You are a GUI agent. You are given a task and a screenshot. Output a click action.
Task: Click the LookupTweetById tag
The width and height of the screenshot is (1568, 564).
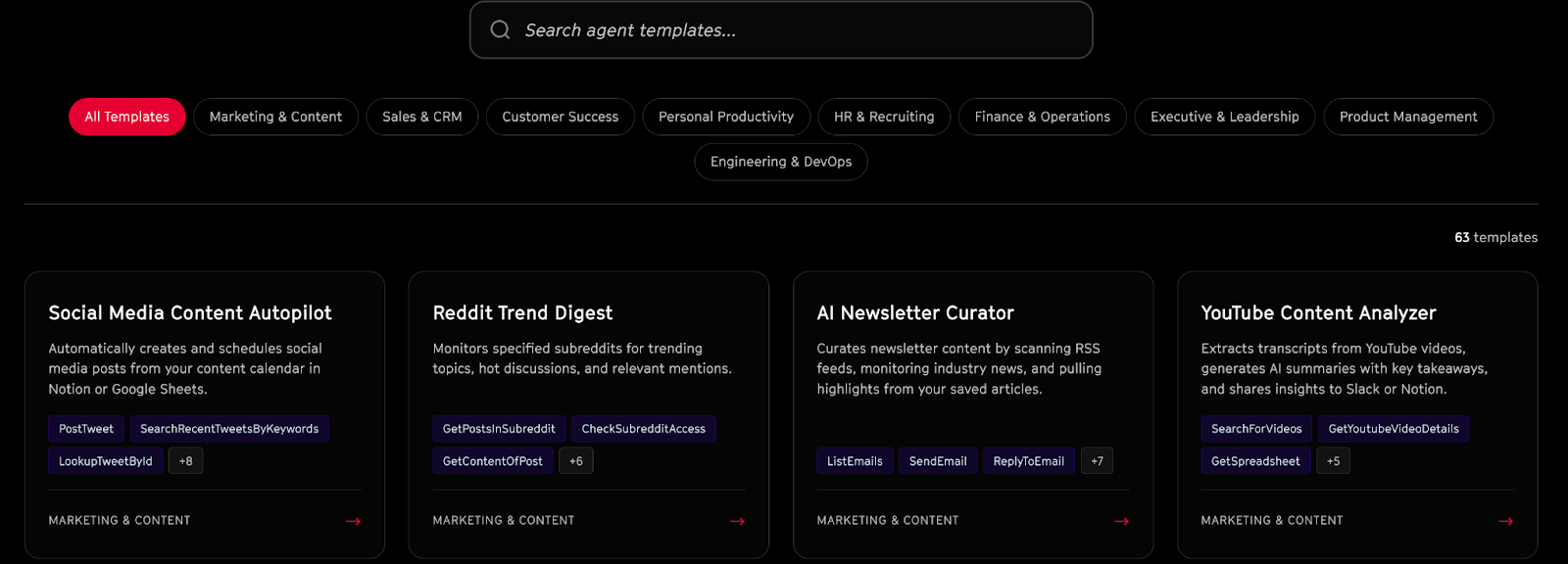tap(106, 461)
